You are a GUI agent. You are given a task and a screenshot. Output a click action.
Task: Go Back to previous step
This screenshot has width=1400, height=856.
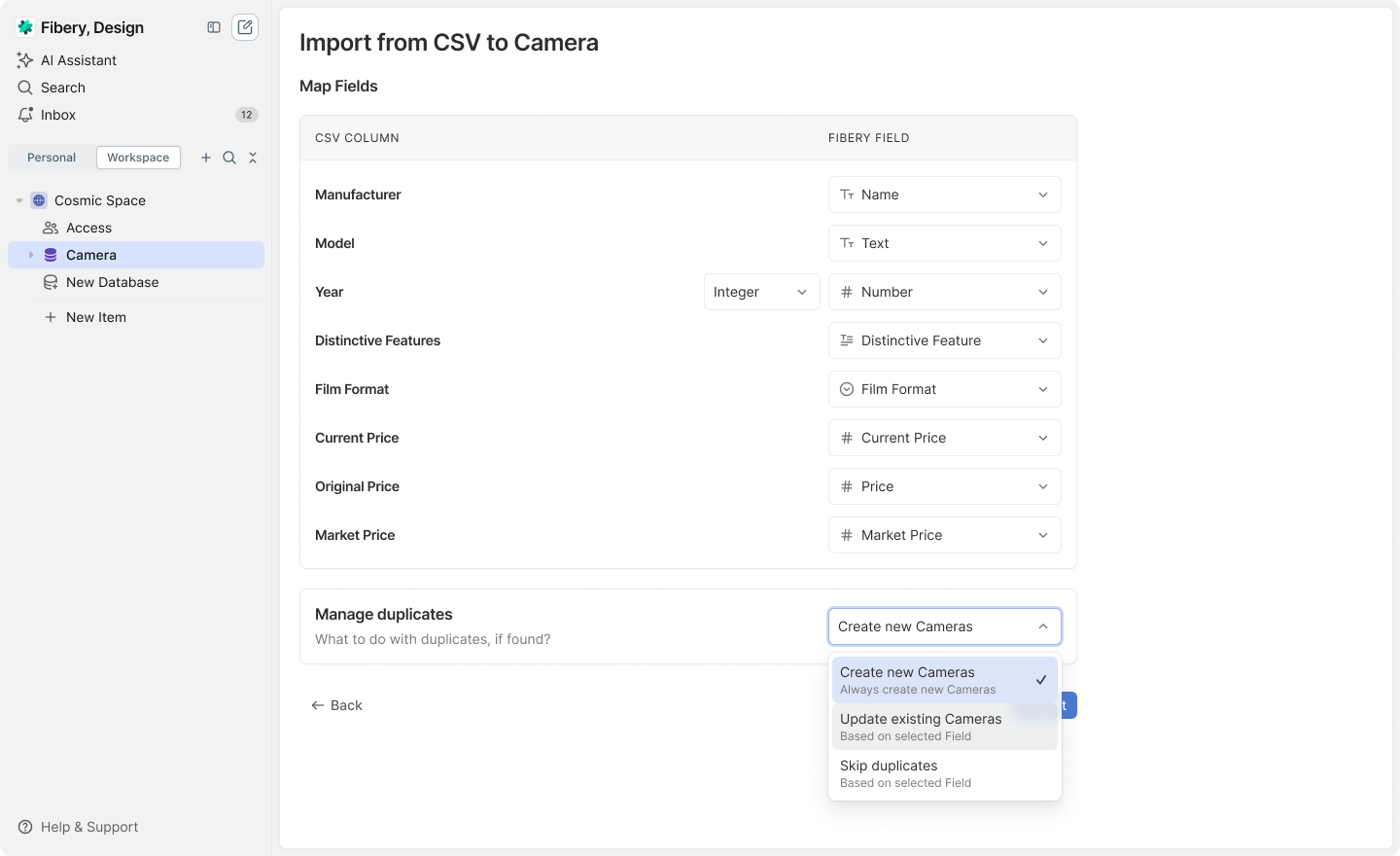tap(336, 705)
